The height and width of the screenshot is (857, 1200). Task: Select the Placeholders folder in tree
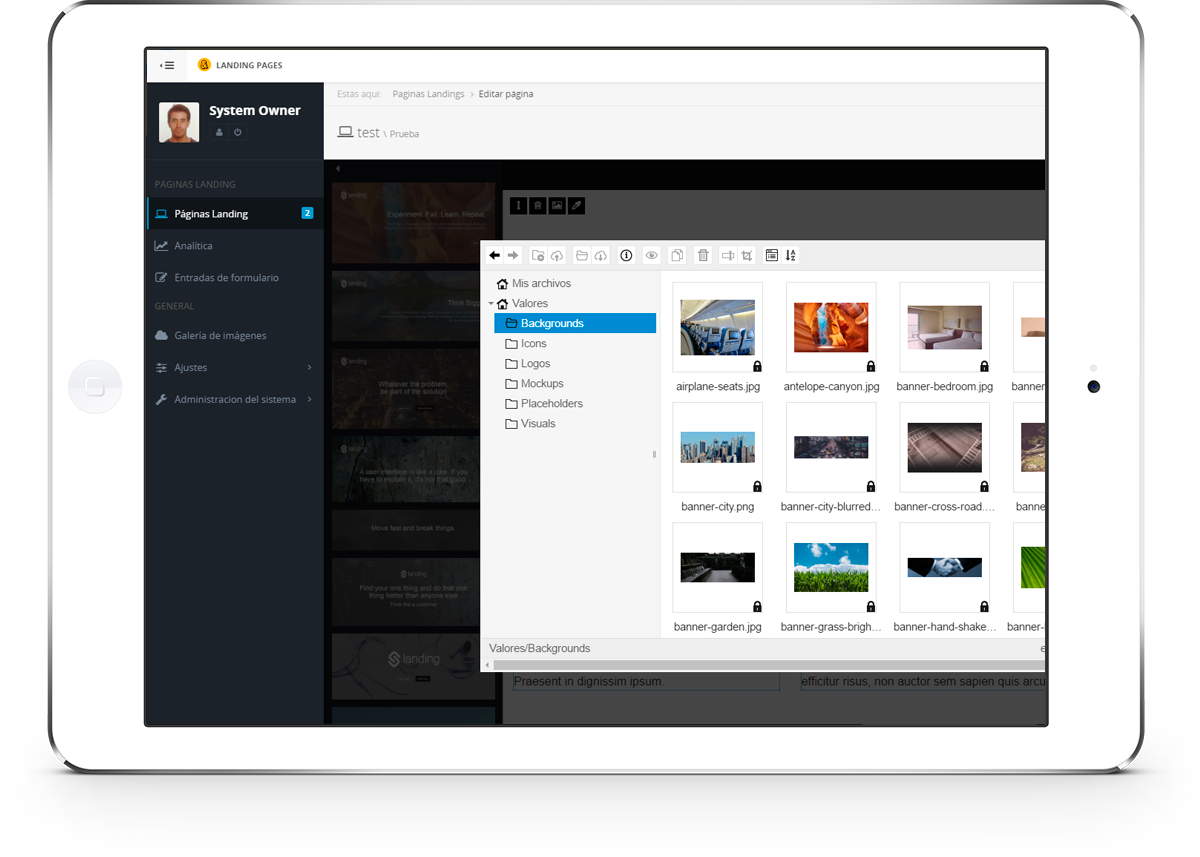click(x=544, y=403)
